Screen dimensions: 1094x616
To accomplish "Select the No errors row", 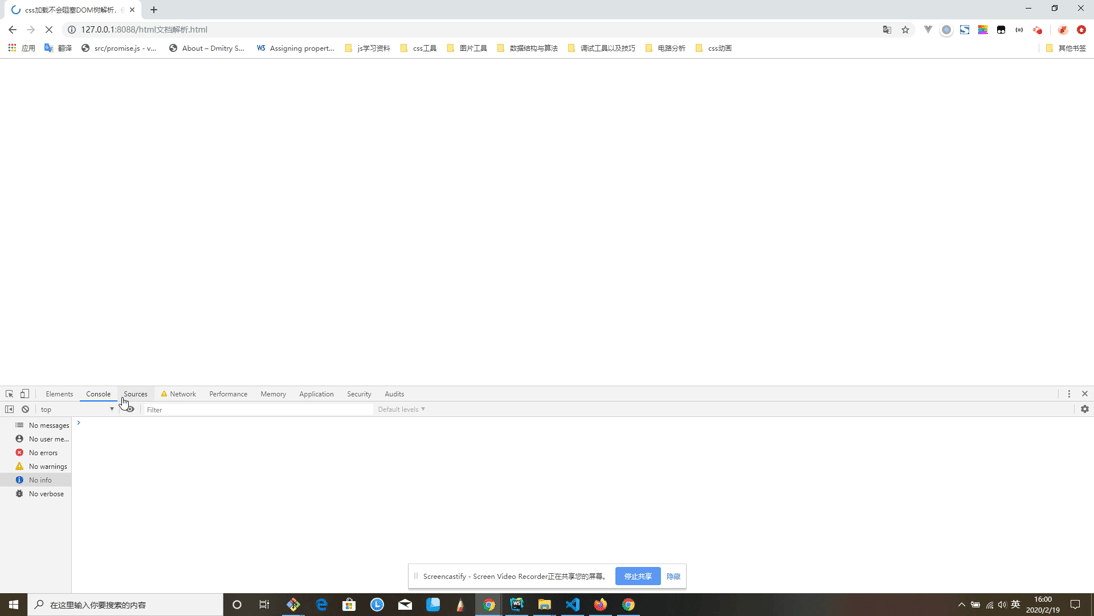I will 36,453.
